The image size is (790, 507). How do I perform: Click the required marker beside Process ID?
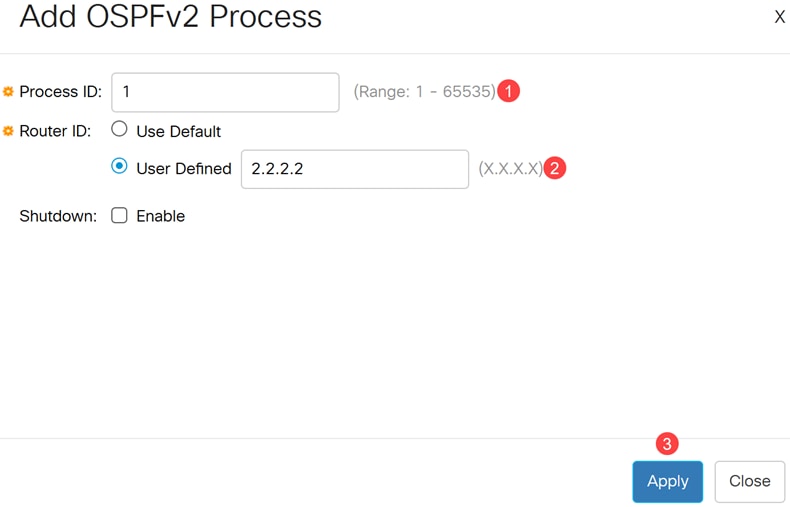click(x=9, y=92)
